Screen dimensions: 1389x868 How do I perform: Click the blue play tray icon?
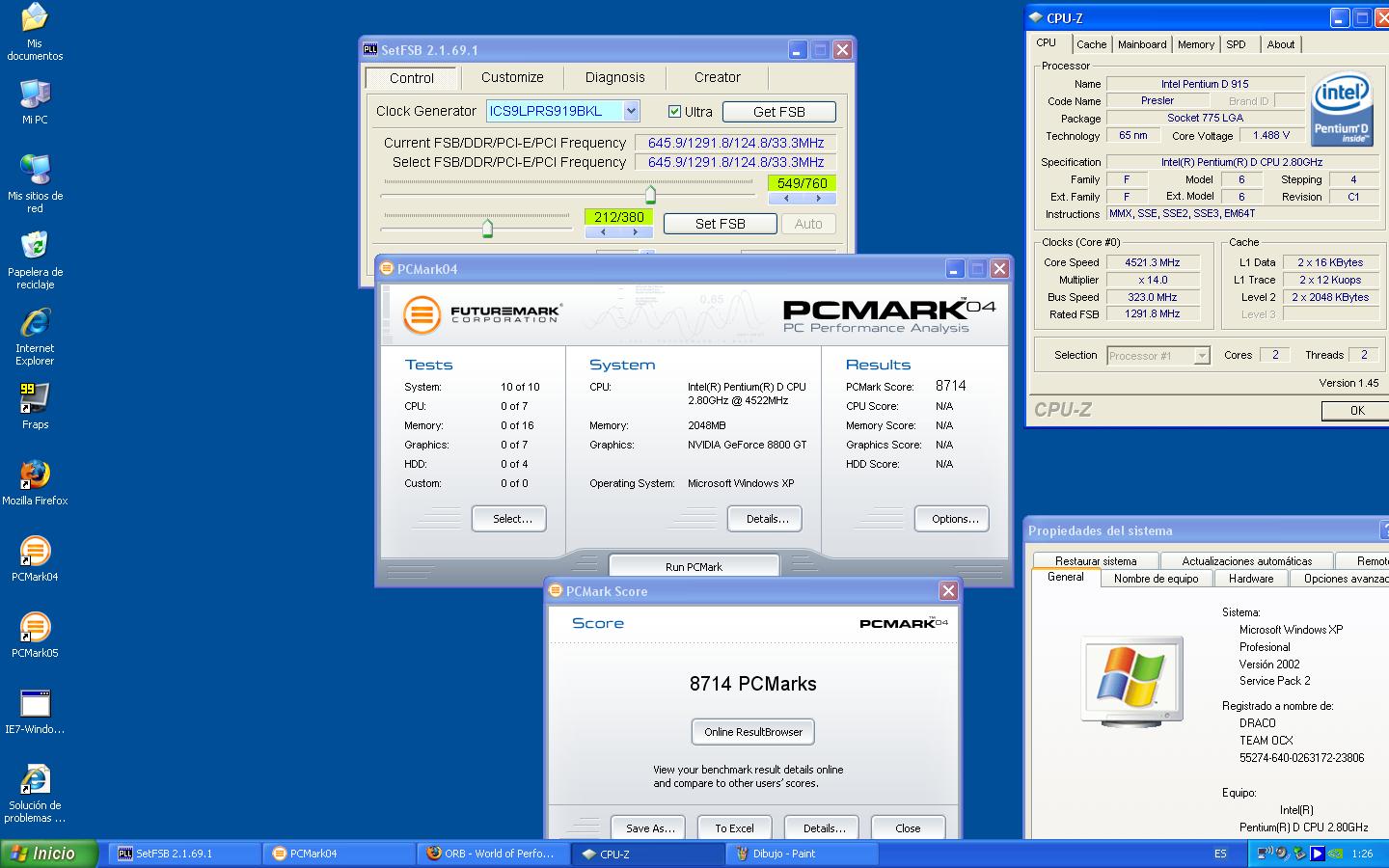pos(1317,854)
